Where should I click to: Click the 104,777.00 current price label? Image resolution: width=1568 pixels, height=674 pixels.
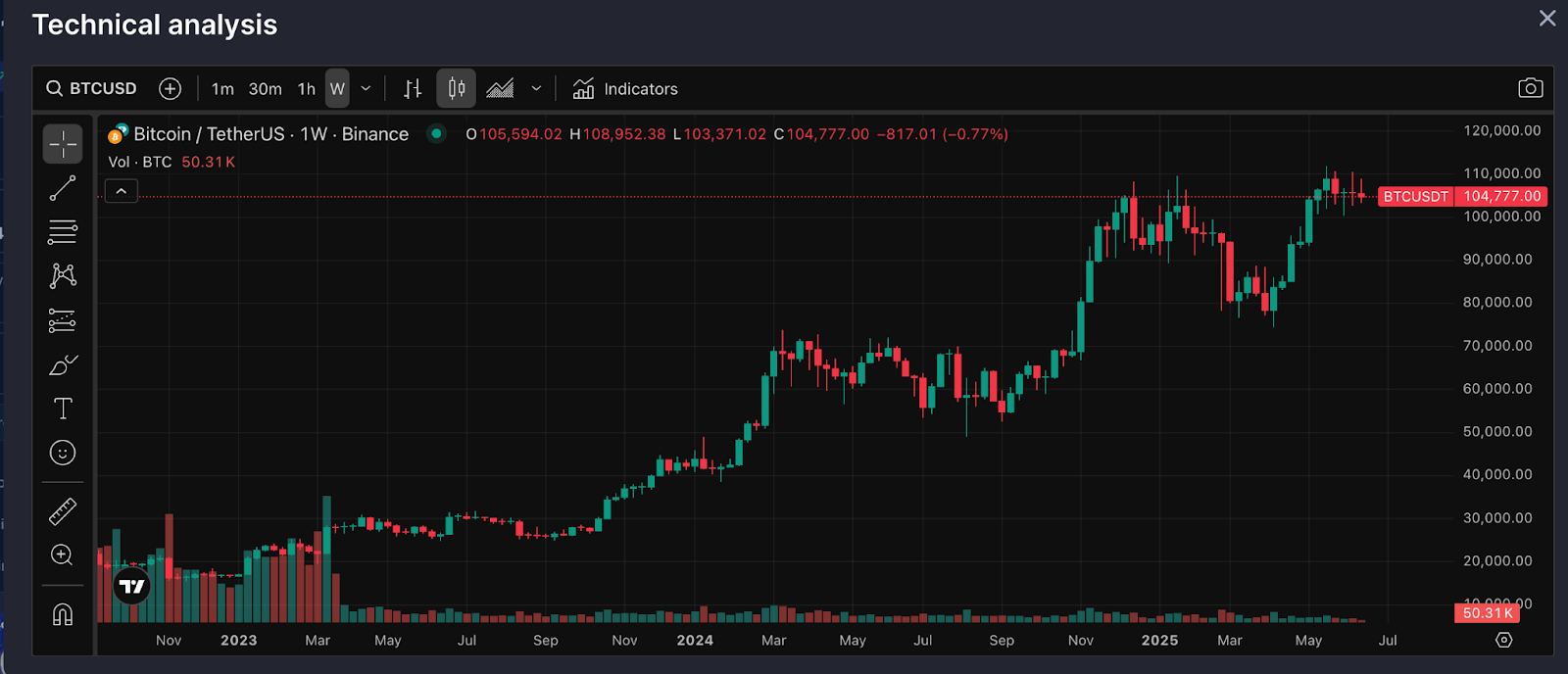(1502, 197)
